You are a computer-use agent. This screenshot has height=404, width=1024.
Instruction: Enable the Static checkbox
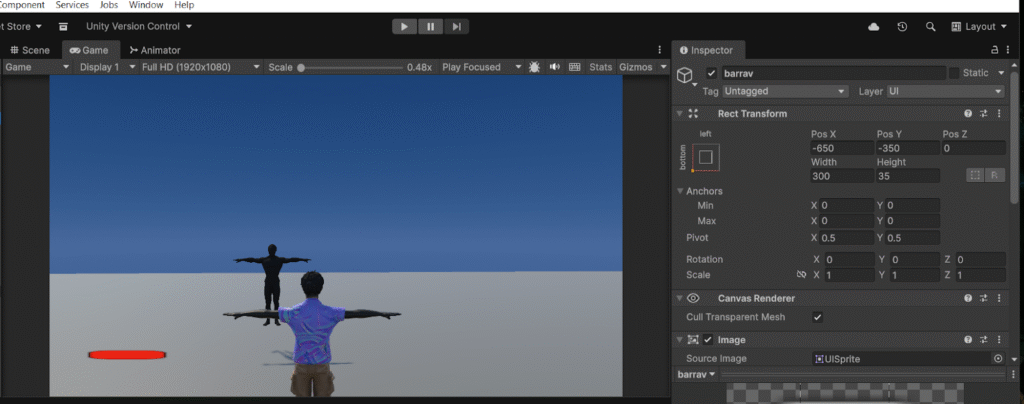pos(954,73)
